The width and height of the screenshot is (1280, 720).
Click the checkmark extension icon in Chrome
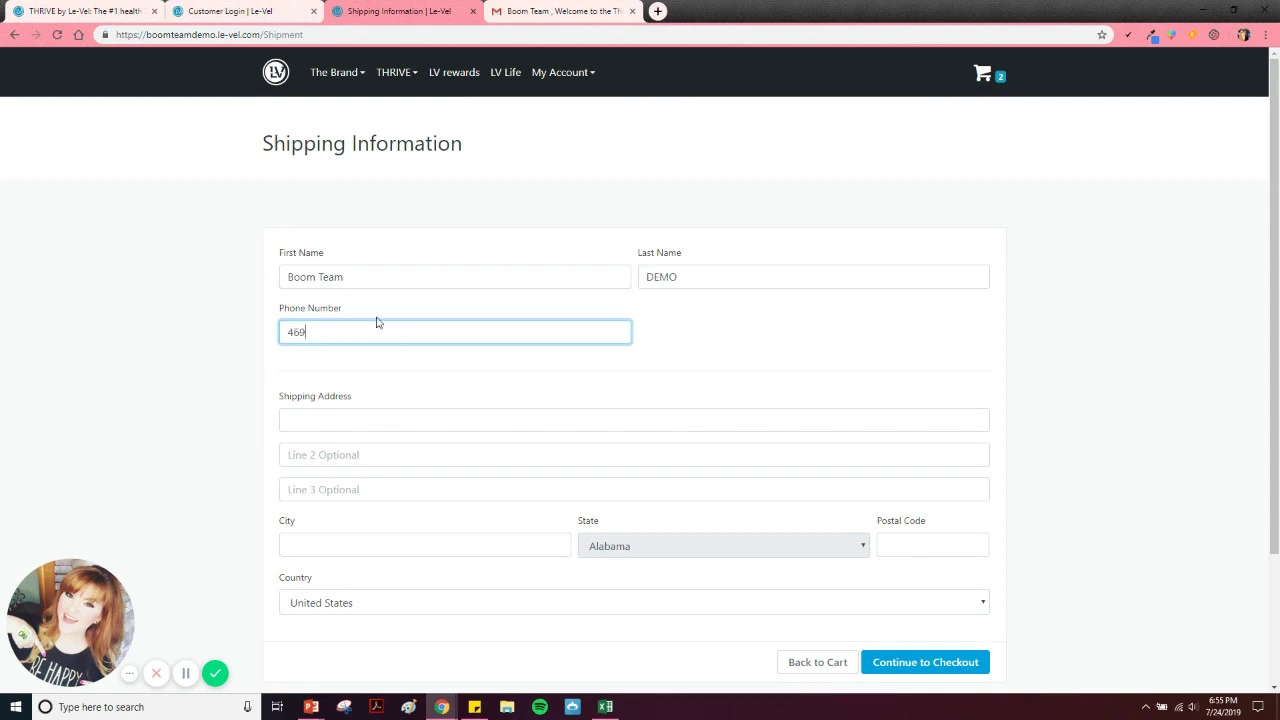[1128, 35]
